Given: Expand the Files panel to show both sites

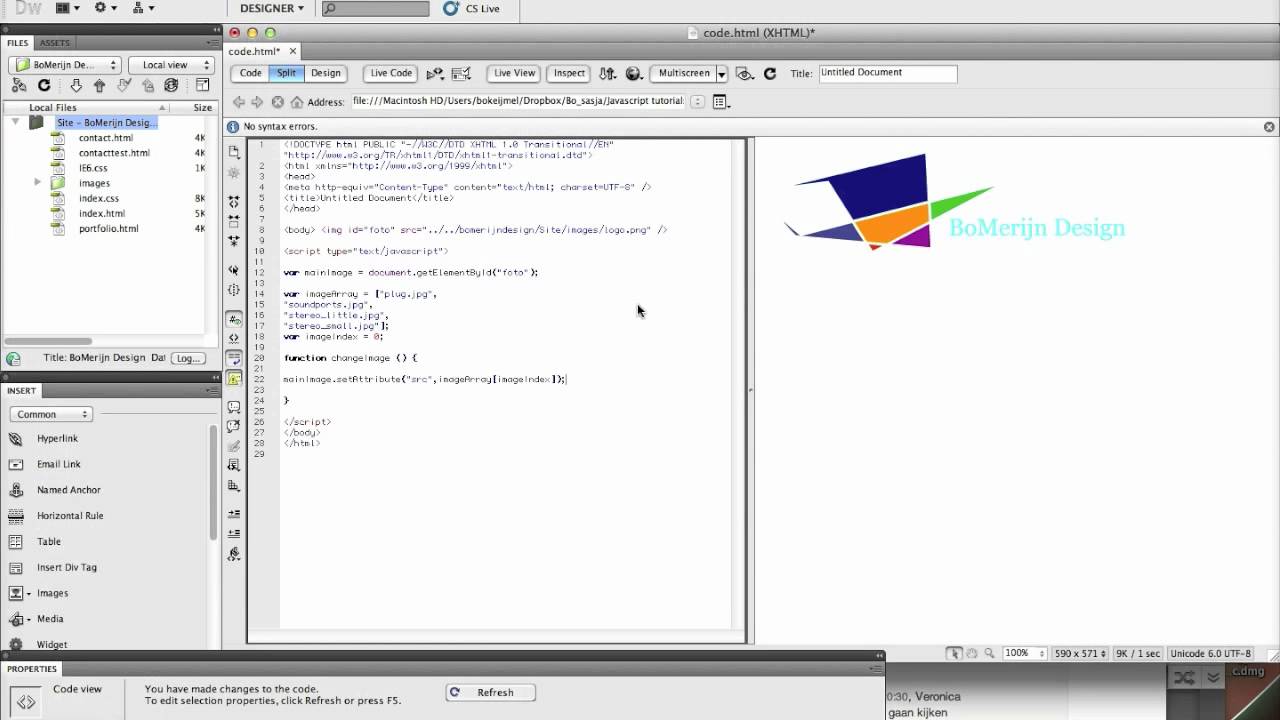Looking at the screenshot, I should click(x=203, y=86).
